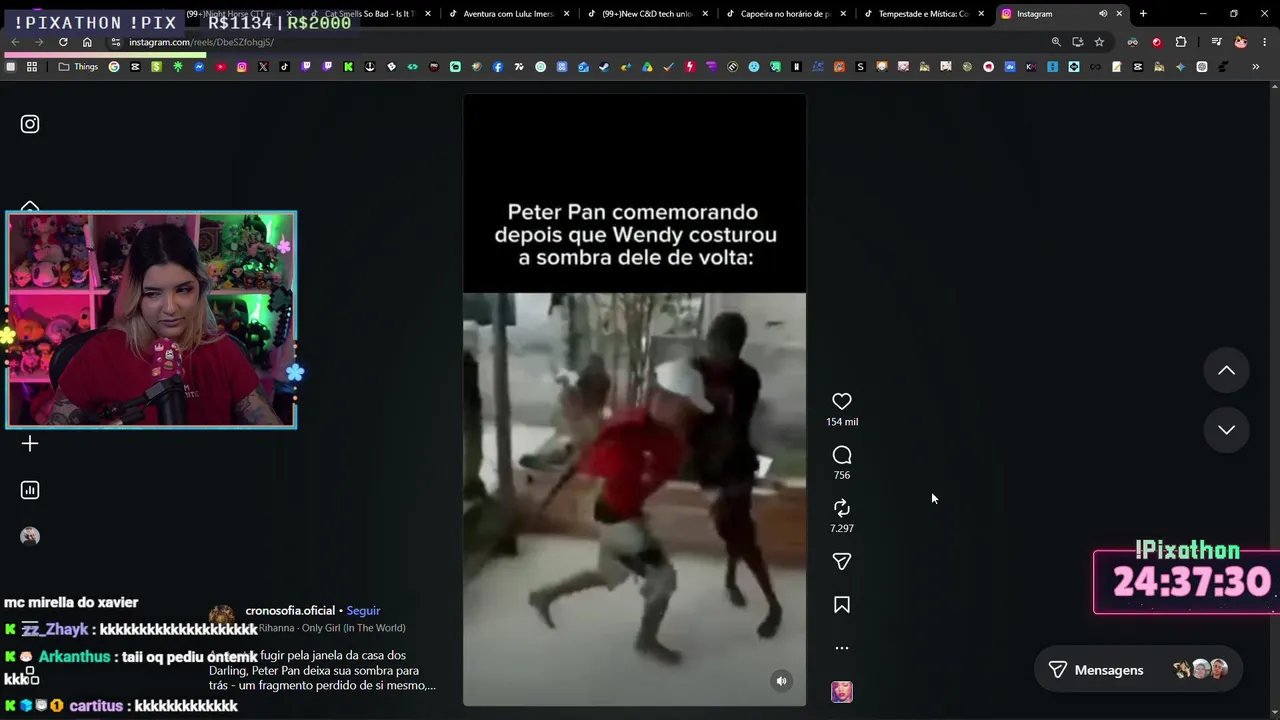Close the Instagram tab

coord(1119,14)
